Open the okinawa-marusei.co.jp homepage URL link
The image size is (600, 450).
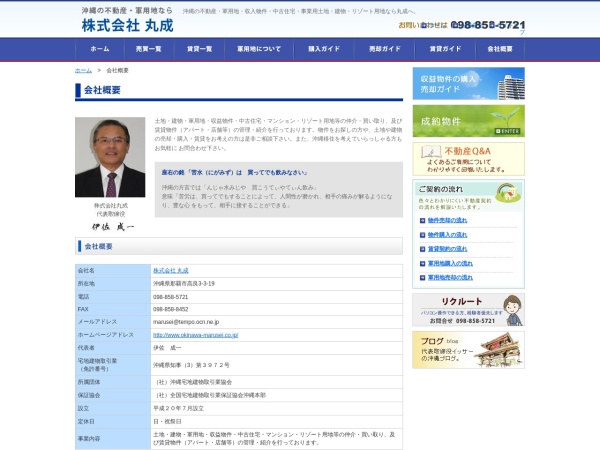(196, 335)
